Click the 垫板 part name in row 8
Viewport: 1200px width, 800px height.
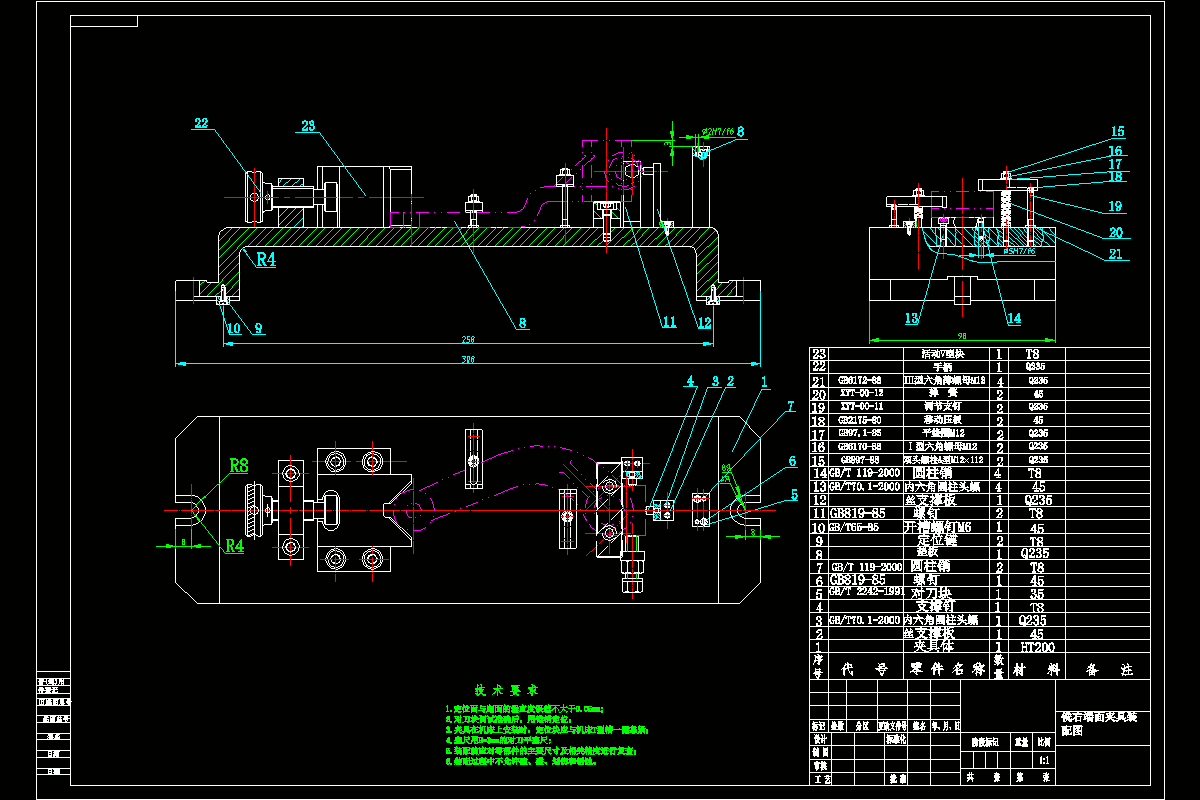point(930,552)
